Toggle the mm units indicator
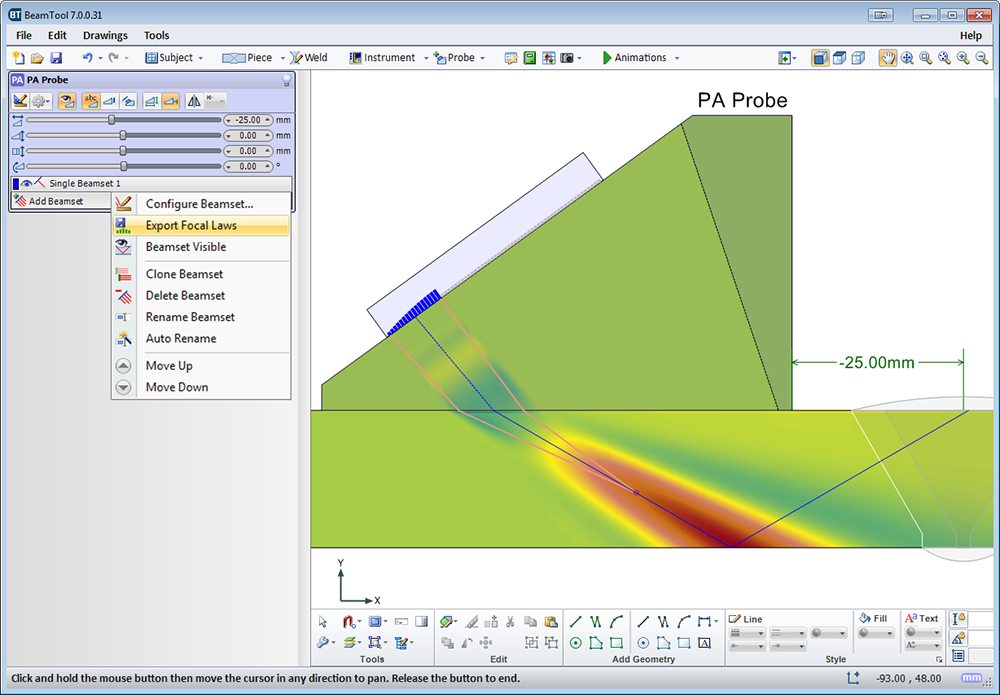The width and height of the screenshot is (1000, 695). coord(971,678)
